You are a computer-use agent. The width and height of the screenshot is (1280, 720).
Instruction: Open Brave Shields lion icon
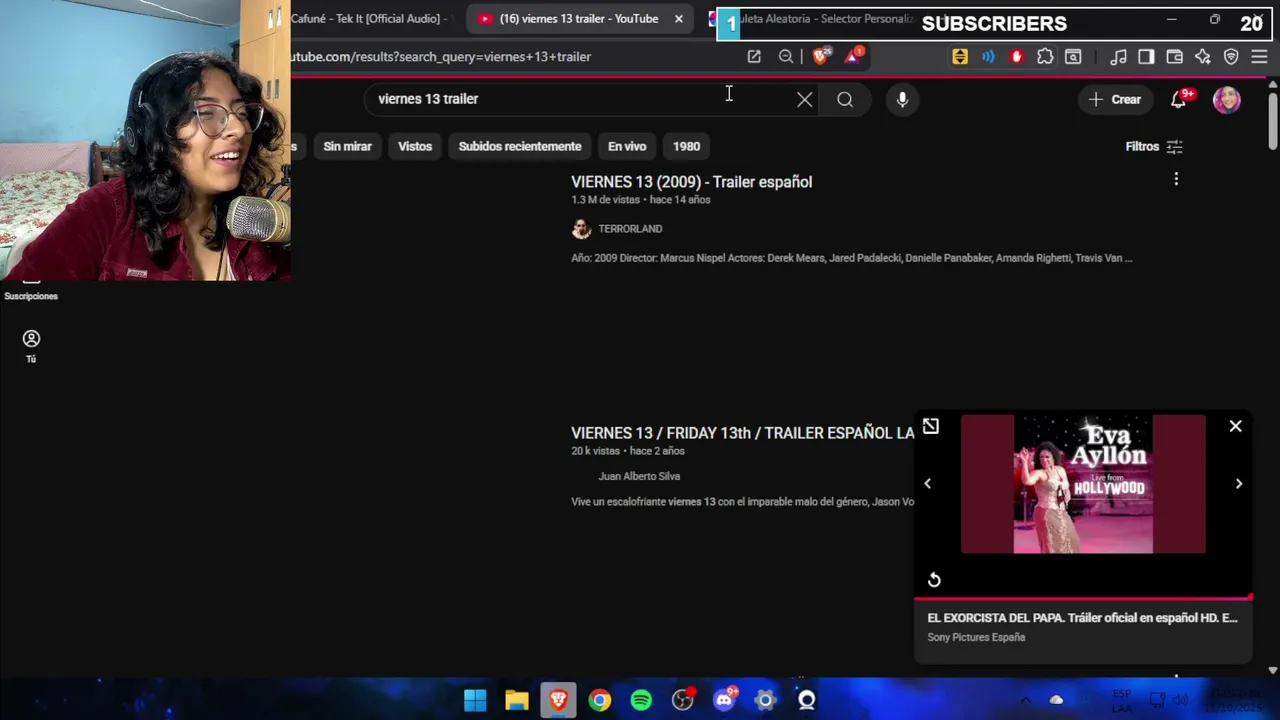pos(821,57)
